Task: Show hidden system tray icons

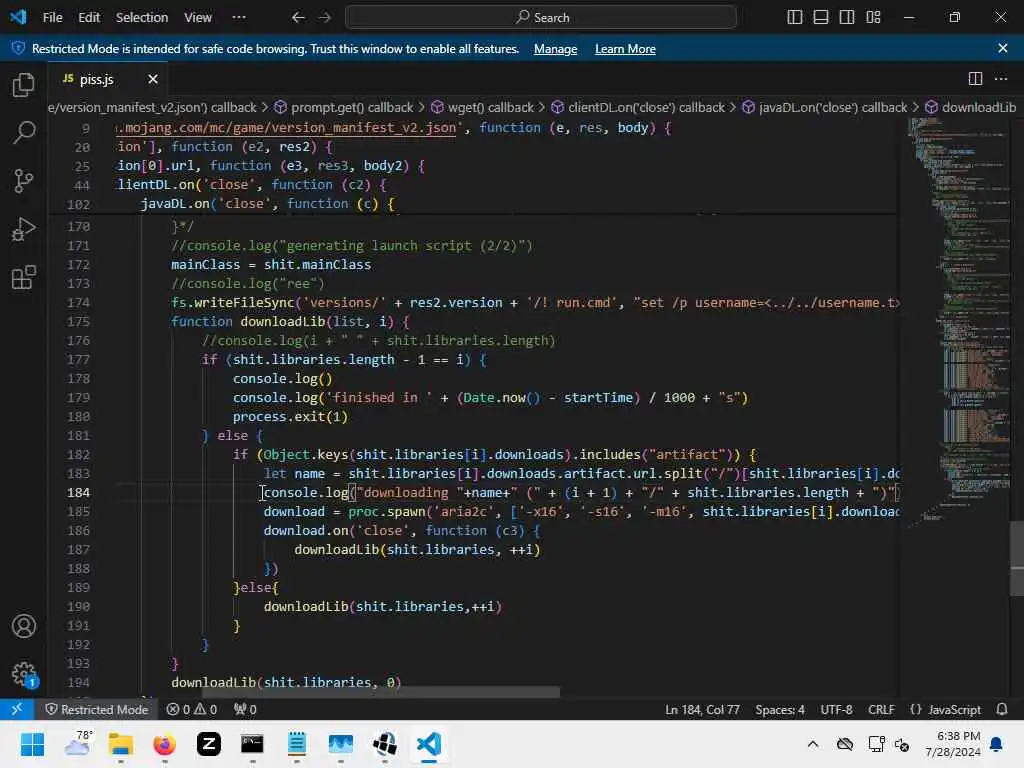Action: click(x=813, y=744)
